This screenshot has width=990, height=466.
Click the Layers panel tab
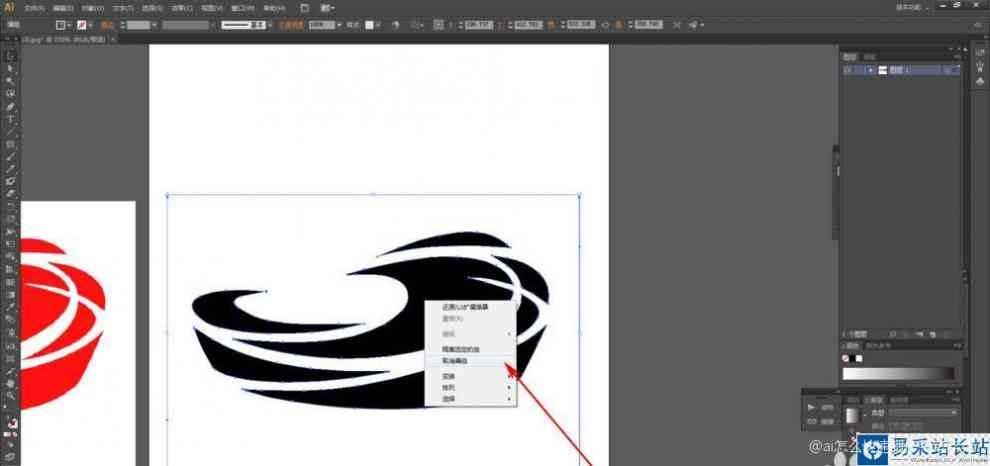point(850,56)
